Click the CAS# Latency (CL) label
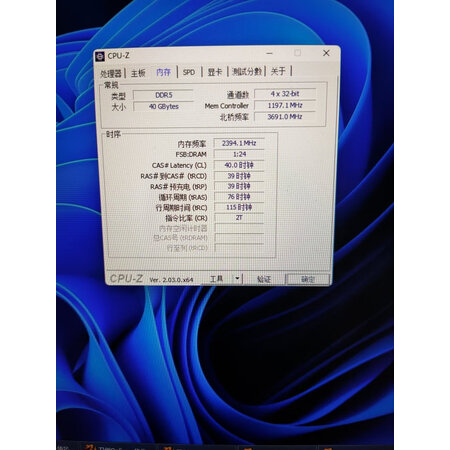Screen dimensions: 450x450 pos(179,165)
